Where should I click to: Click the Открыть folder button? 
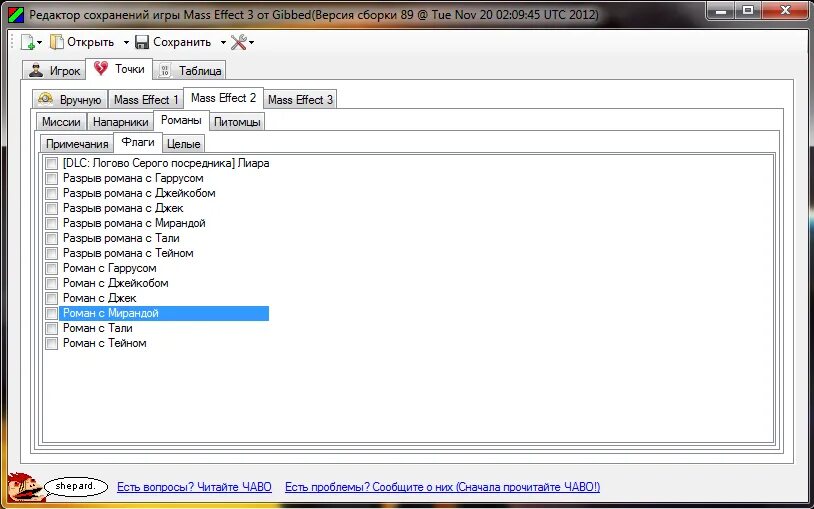click(82, 42)
